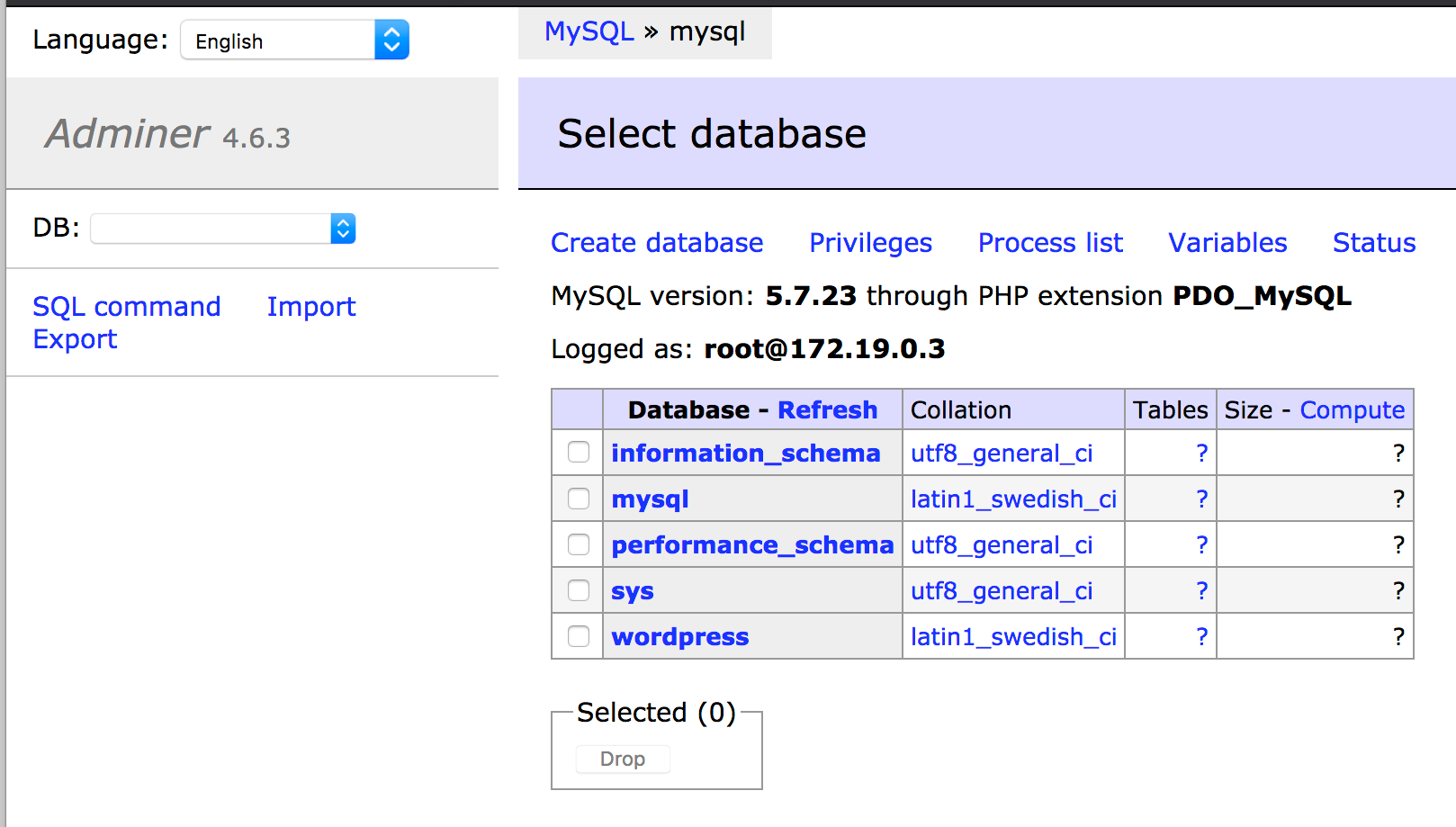Click the tables count ? for sys
Viewport: 1456px width, 827px height.
[x=1201, y=591]
